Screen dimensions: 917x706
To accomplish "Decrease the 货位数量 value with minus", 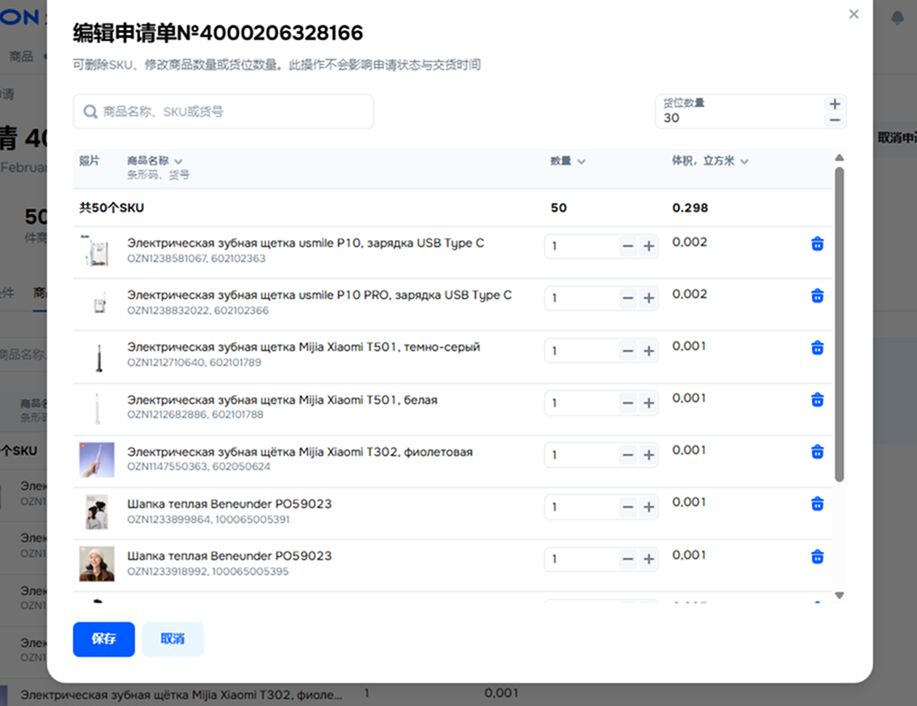I will pos(835,120).
